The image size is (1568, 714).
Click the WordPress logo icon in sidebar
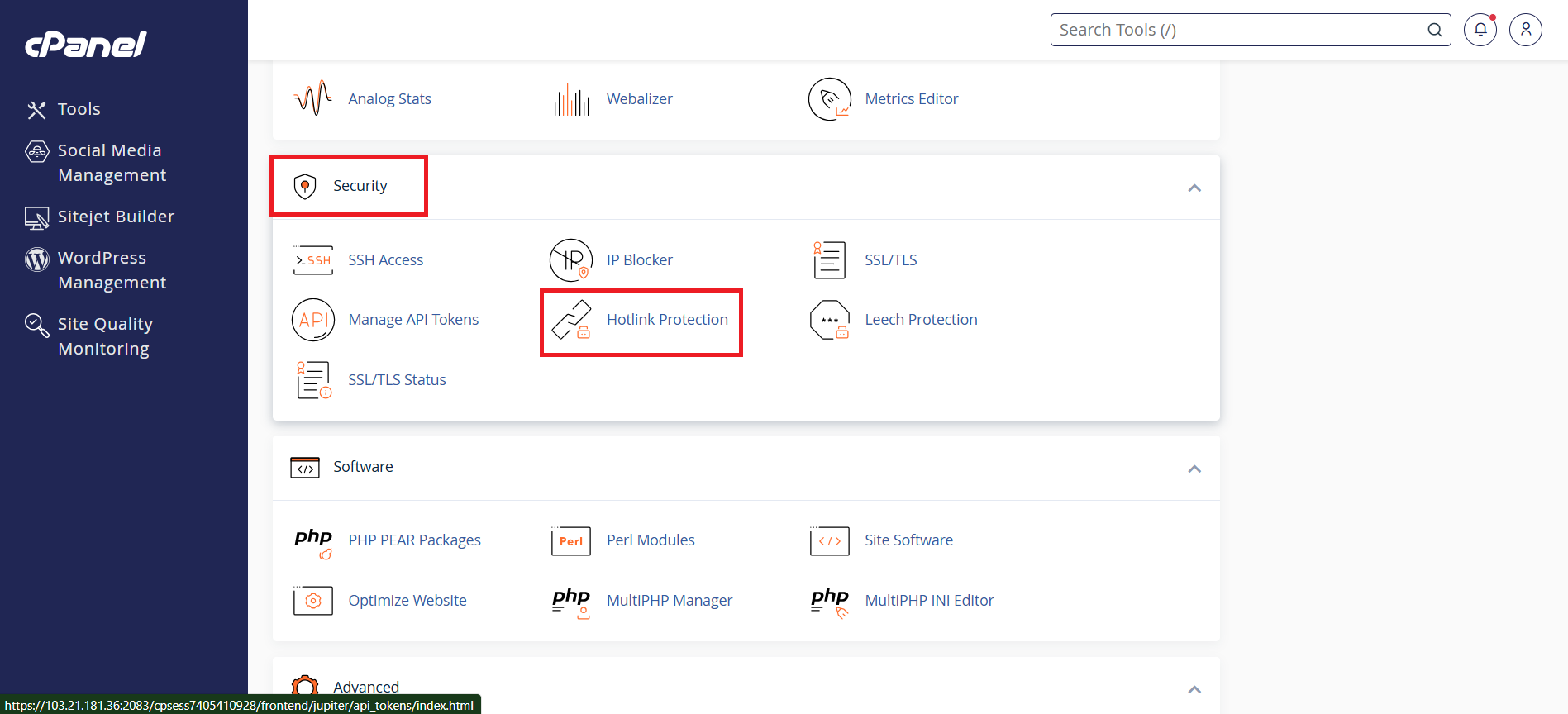tap(37, 259)
